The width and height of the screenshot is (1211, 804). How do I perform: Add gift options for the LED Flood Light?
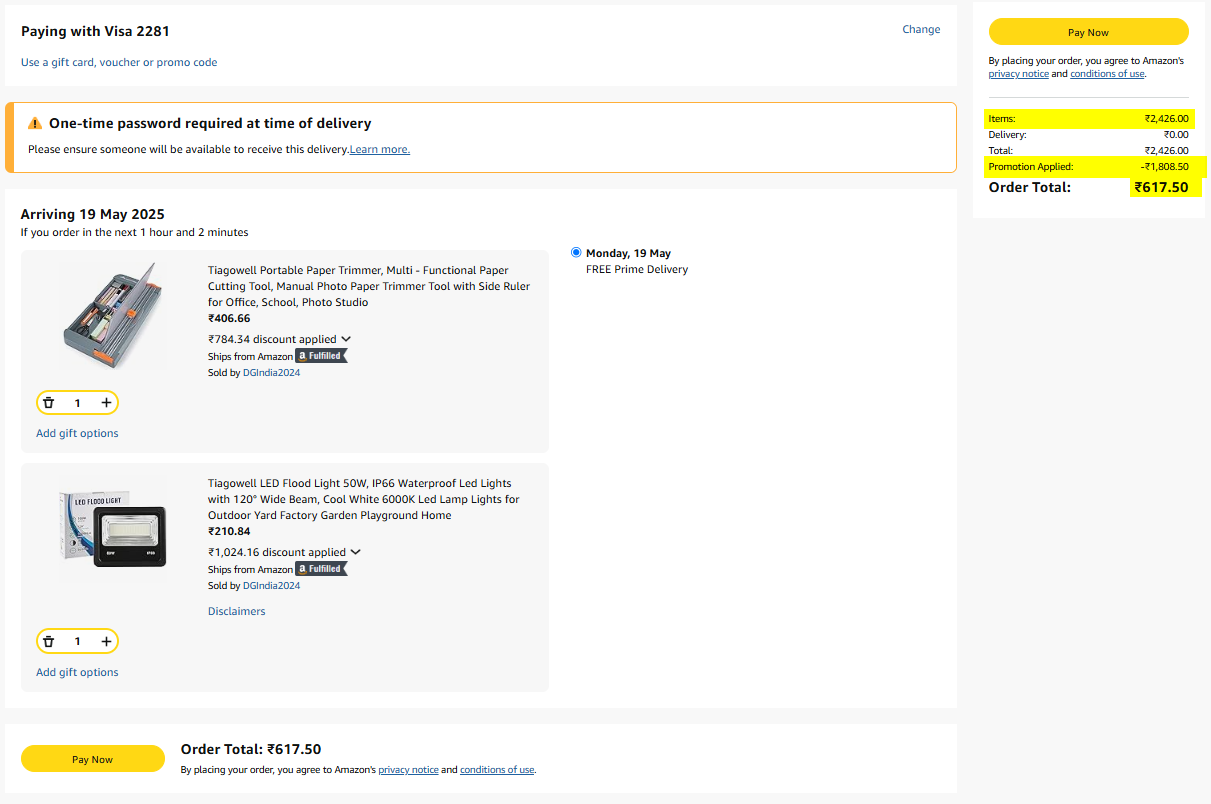coord(77,672)
